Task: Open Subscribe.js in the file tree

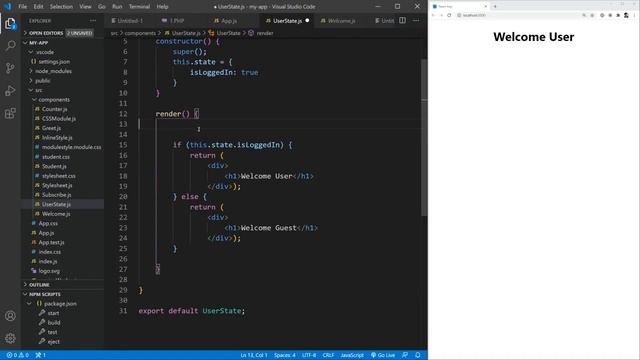Action: 56,195
